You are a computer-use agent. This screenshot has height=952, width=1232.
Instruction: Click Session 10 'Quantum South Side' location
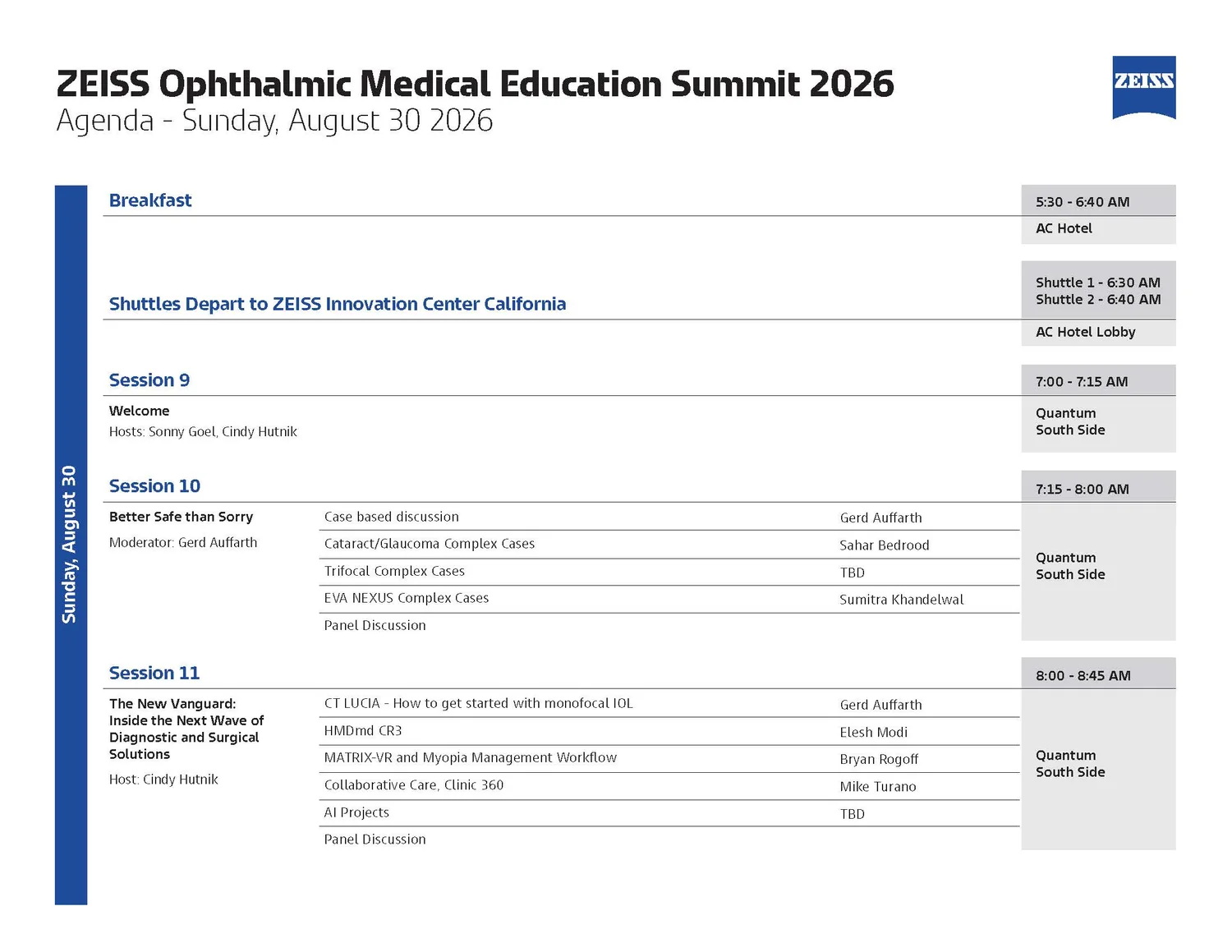[x=1070, y=566]
